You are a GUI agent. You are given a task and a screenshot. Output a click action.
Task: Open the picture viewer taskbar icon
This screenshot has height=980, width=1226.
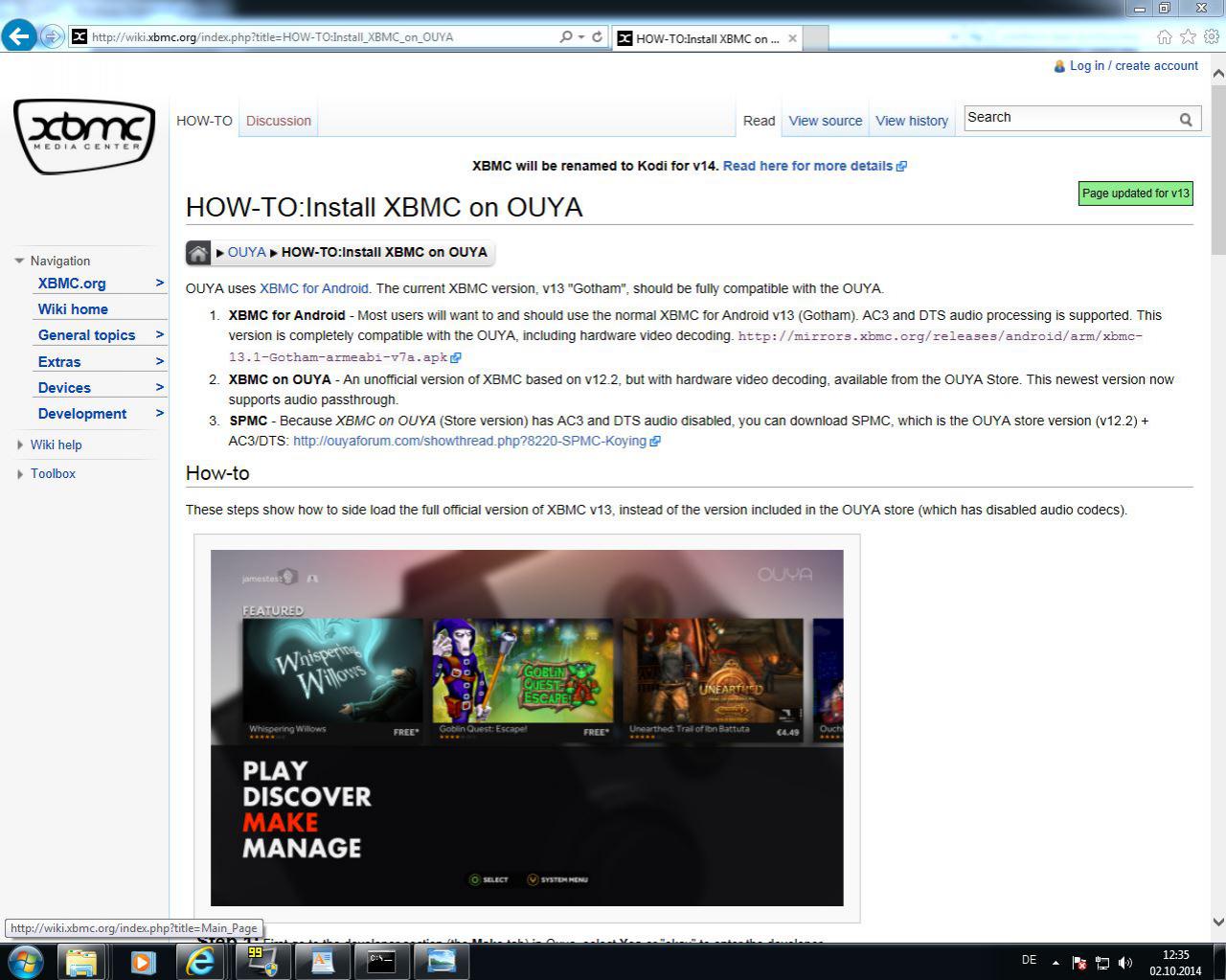441,961
